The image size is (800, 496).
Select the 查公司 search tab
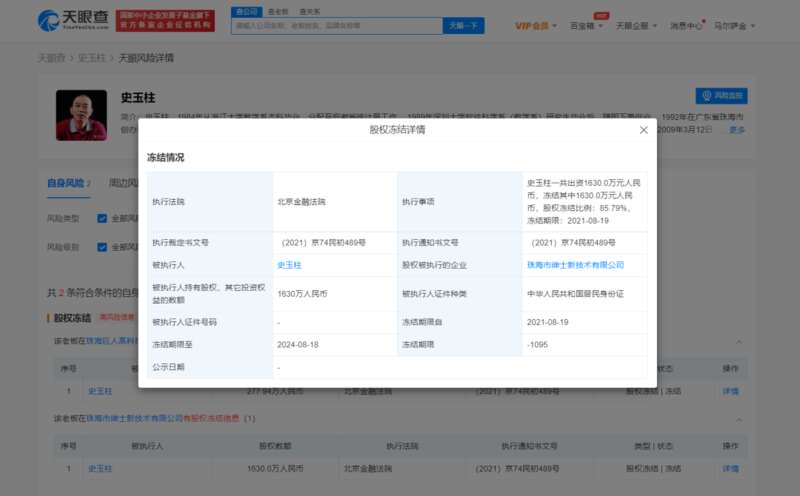tap(246, 12)
